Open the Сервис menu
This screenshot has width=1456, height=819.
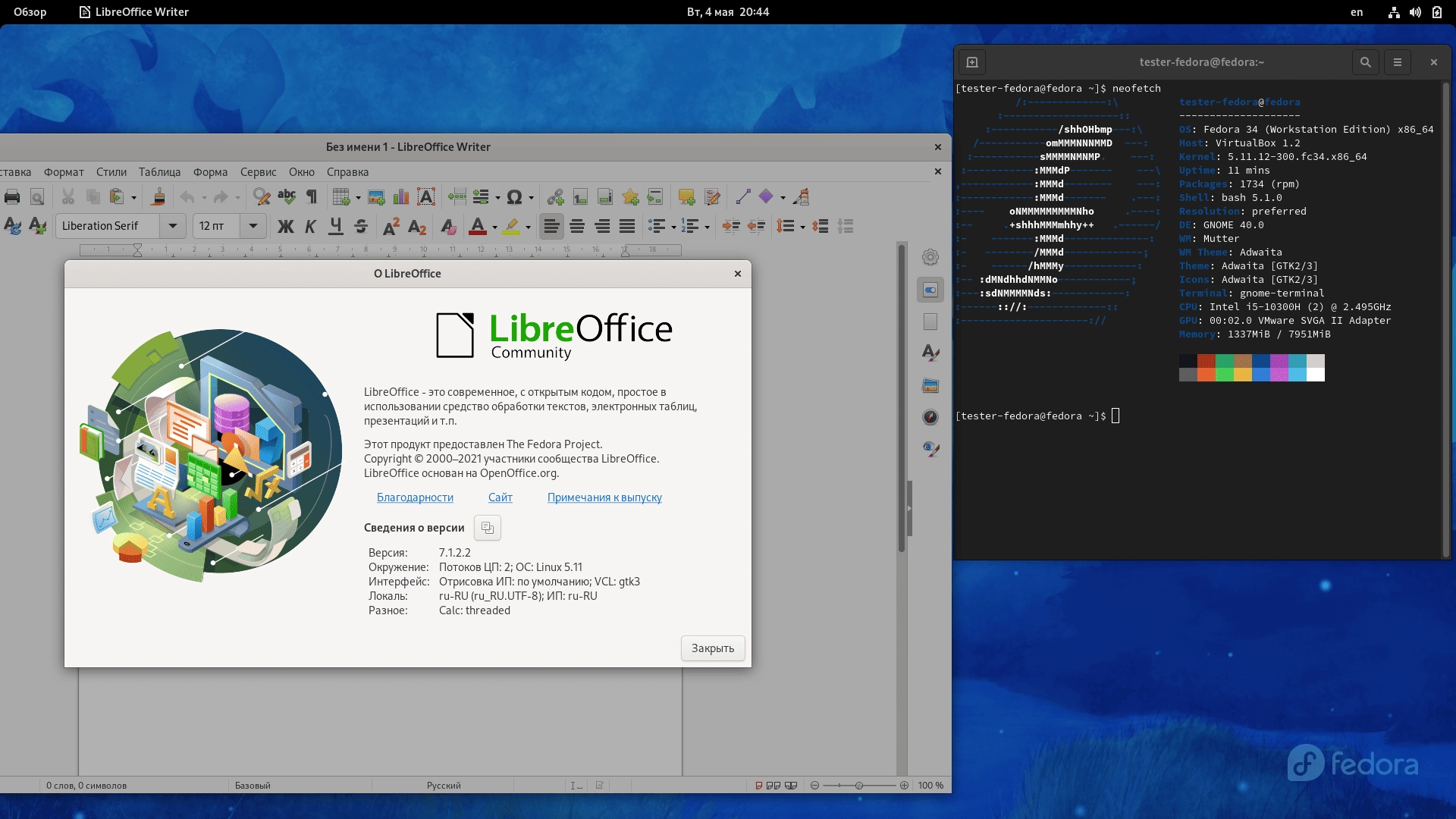click(x=258, y=172)
